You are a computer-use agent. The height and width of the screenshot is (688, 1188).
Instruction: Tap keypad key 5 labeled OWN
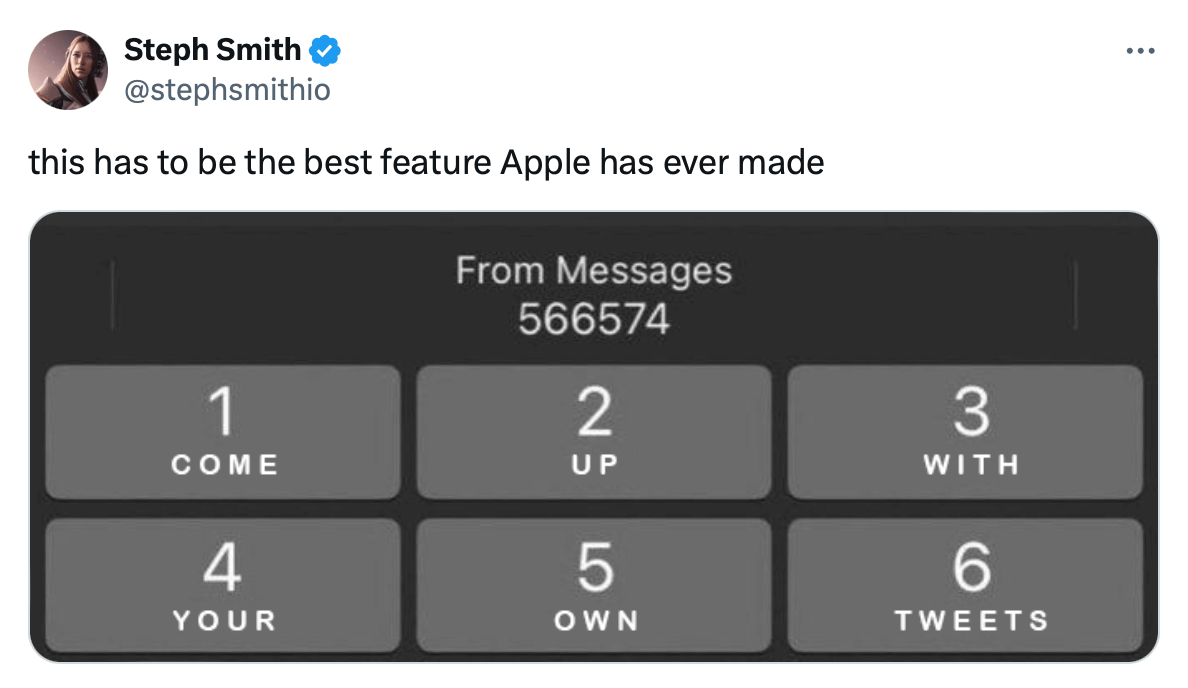[x=594, y=585]
